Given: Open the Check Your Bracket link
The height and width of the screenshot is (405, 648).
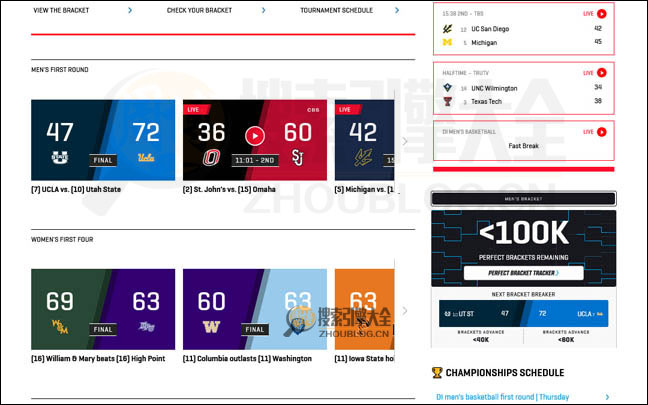Looking at the screenshot, I should click(x=199, y=10).
